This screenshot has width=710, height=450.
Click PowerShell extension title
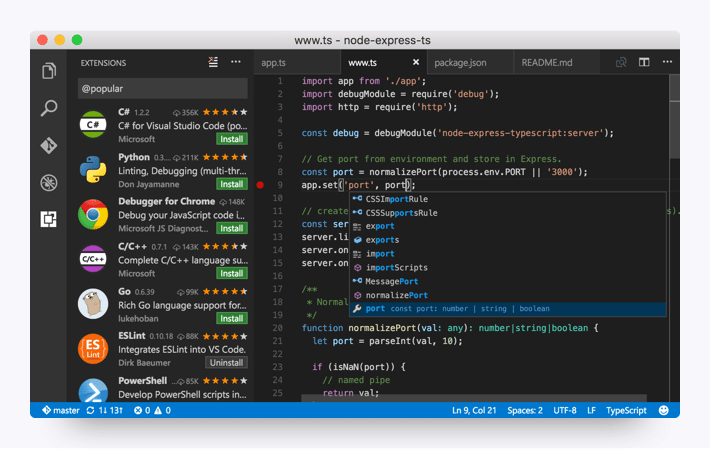click(x=143, y=381)
